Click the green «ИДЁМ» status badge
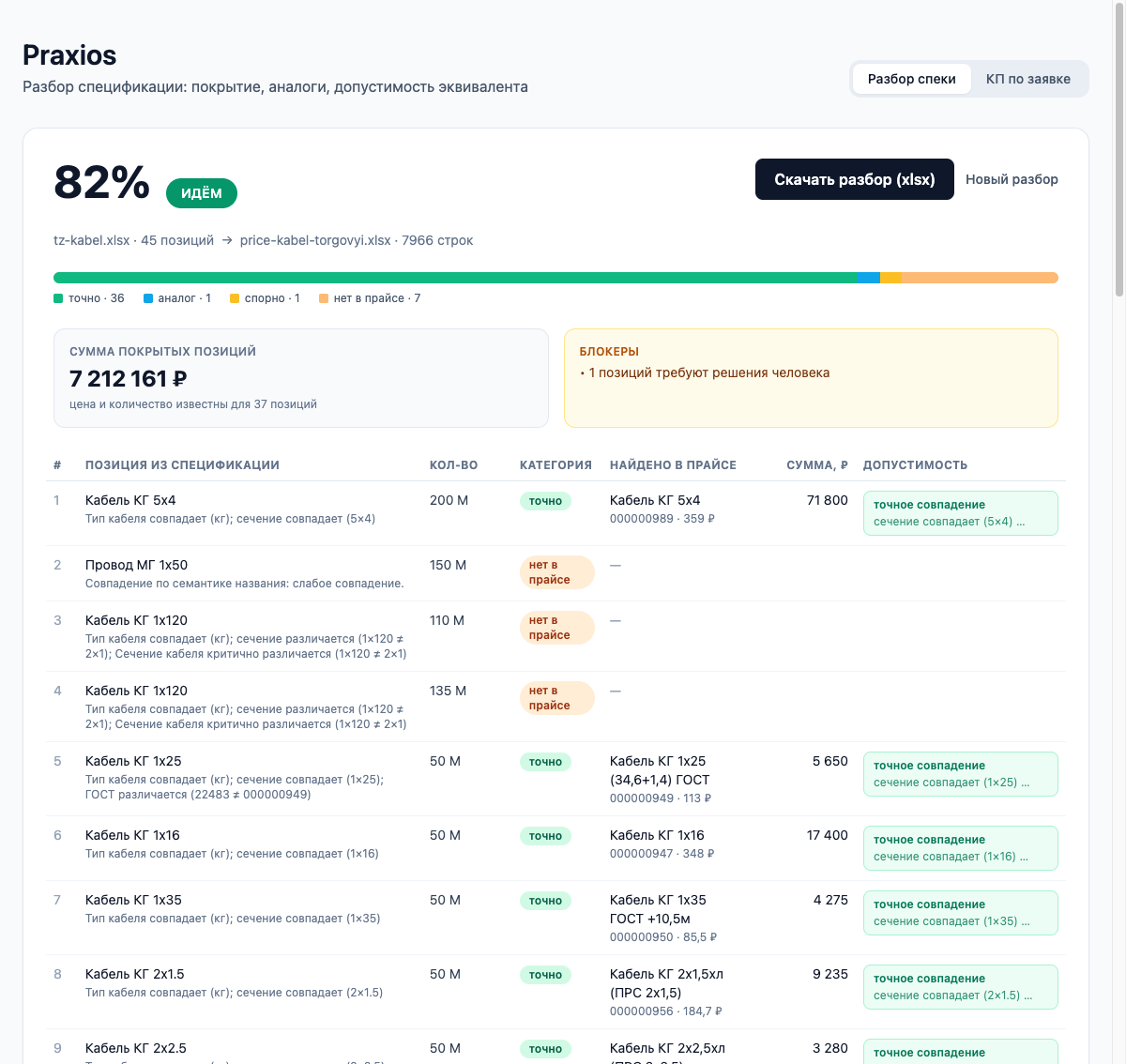1126x1064 pixels. pos(202,193)
